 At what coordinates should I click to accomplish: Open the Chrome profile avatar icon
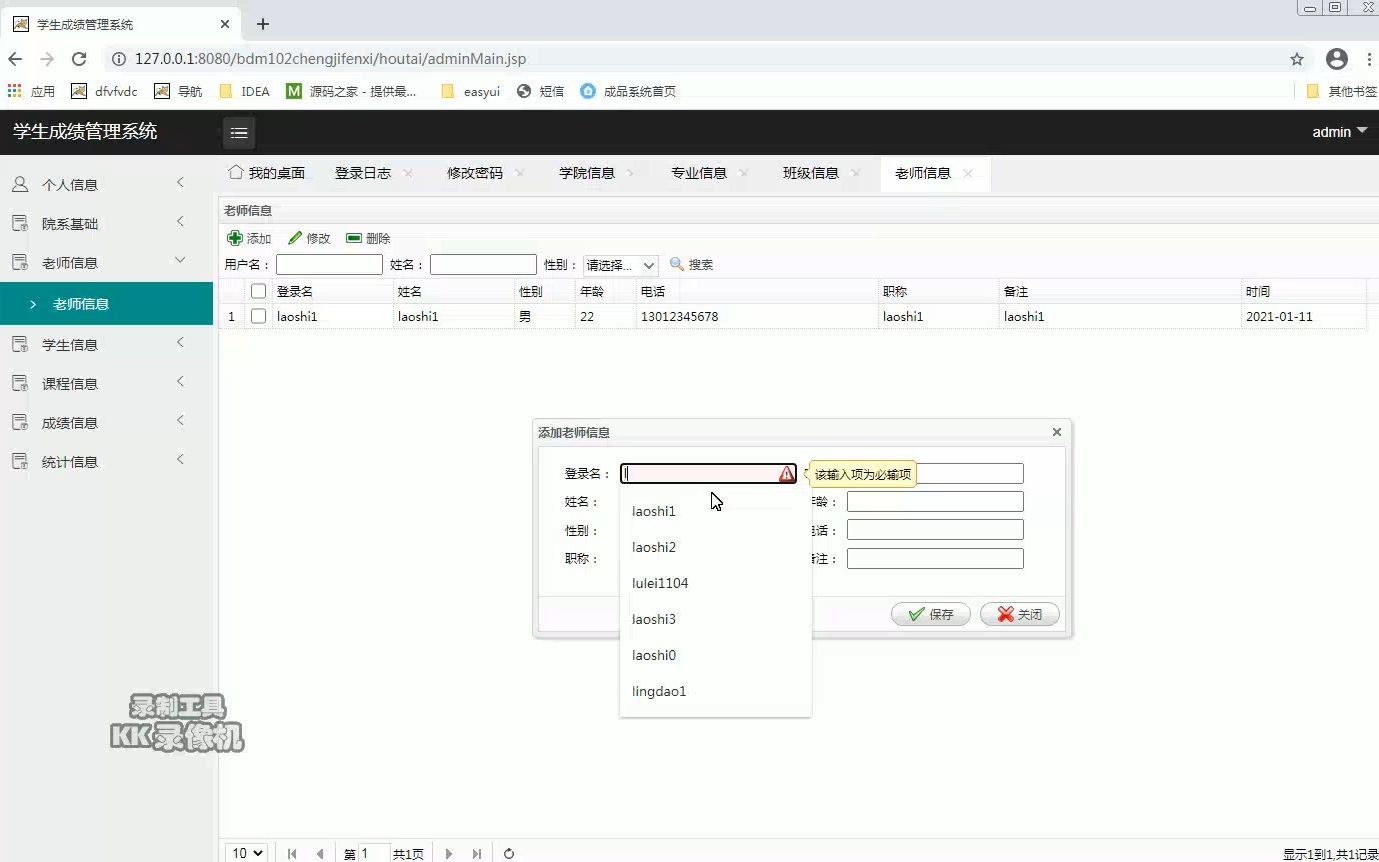1337,59
